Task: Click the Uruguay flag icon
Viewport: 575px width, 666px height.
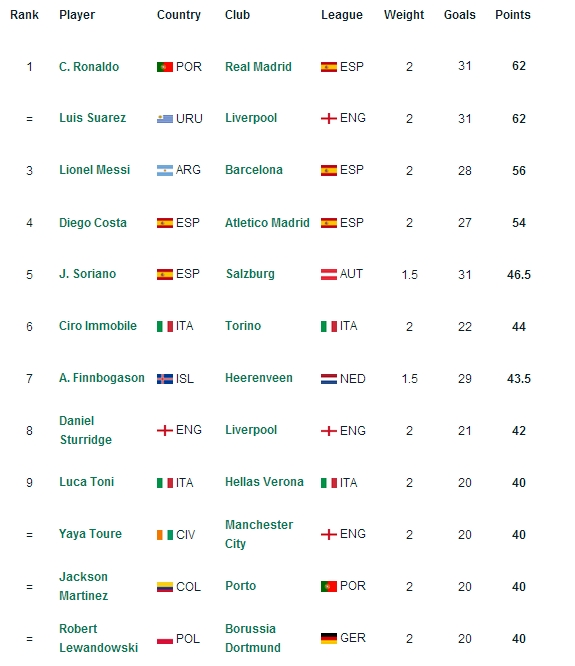Action: (165, 119)
